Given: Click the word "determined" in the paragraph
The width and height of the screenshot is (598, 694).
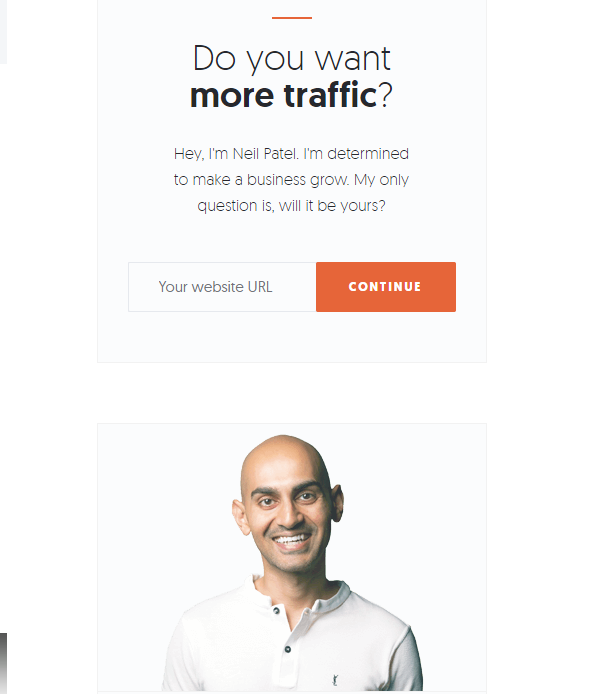Looking at the screenshot, I should [368, 154].
